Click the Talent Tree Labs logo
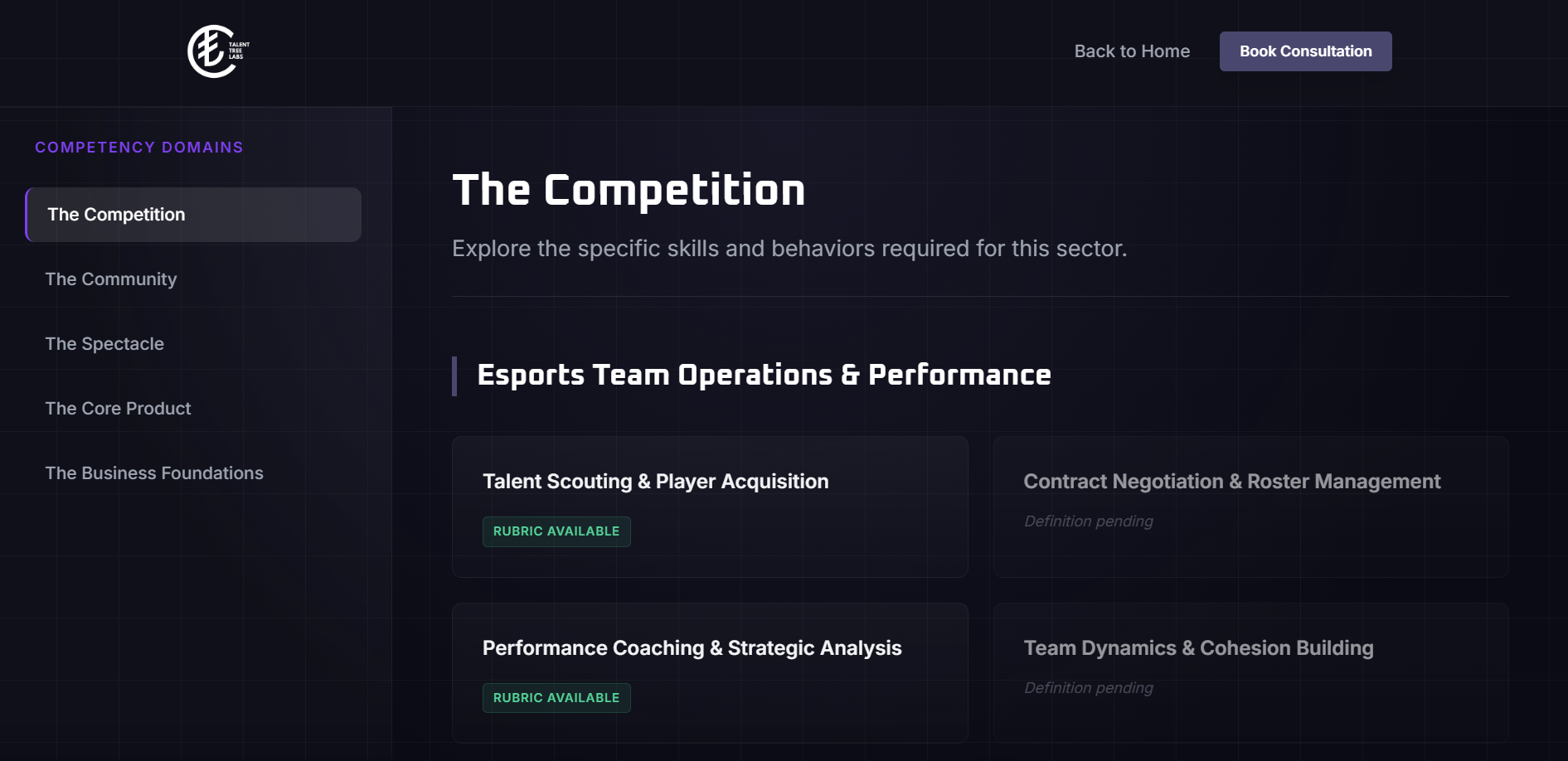The image size is (1568, 761). coord(217,51)
